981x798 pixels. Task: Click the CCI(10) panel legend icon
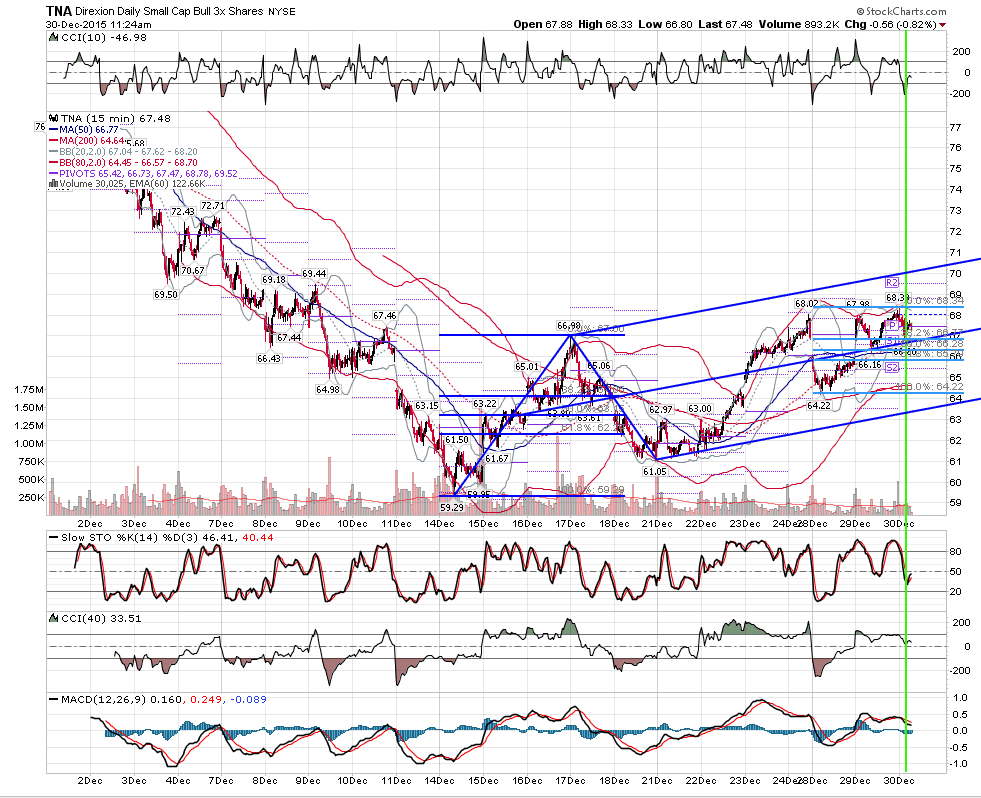(x=54, y=38)
